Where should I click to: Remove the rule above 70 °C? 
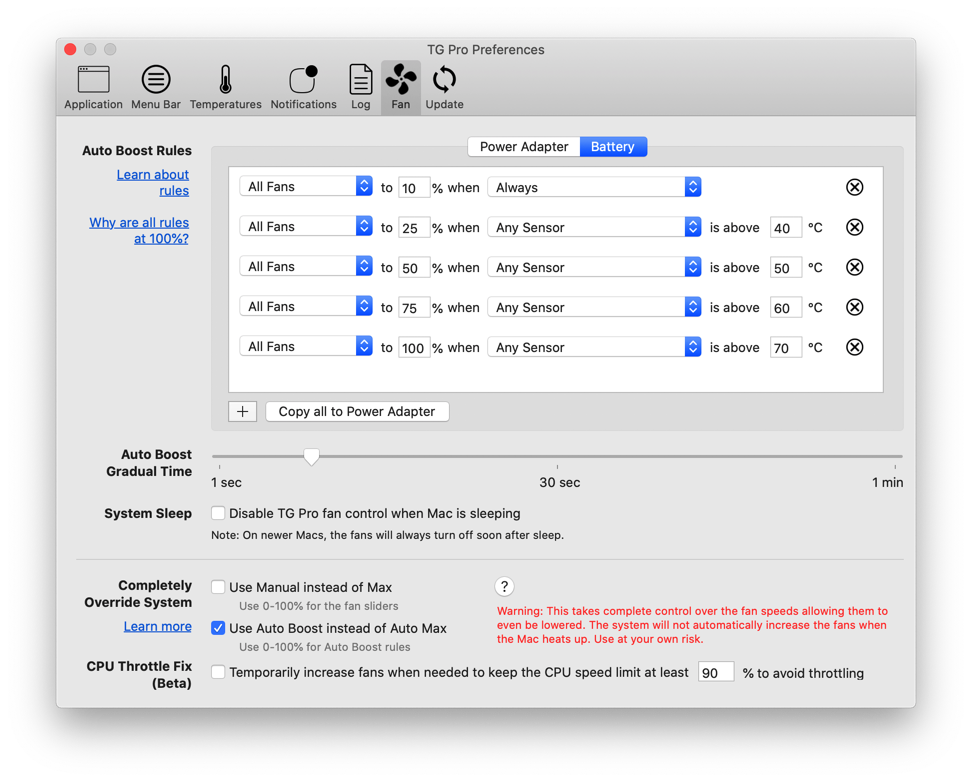(854, 347)
